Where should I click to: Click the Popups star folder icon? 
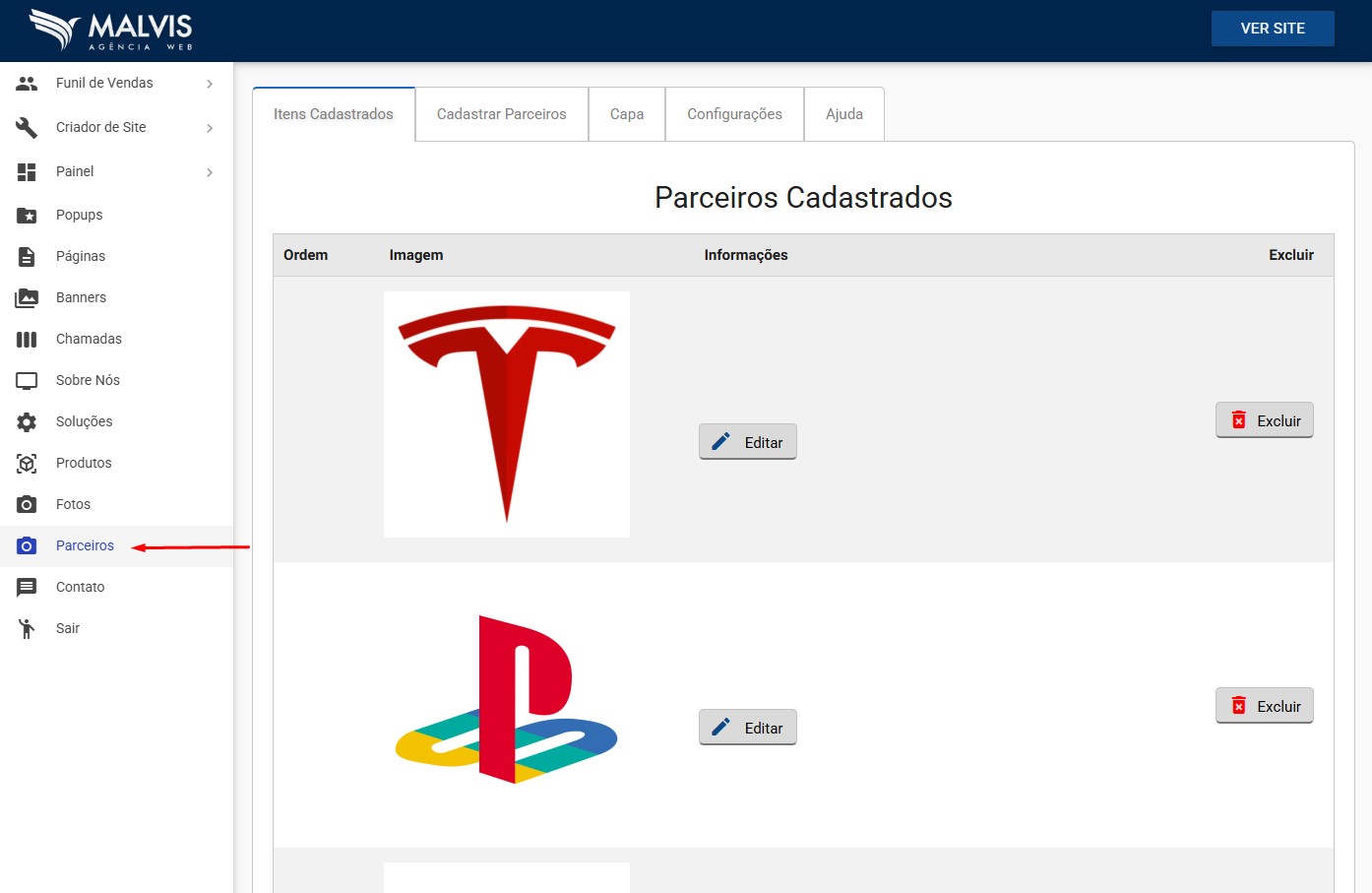coord(27,216)
